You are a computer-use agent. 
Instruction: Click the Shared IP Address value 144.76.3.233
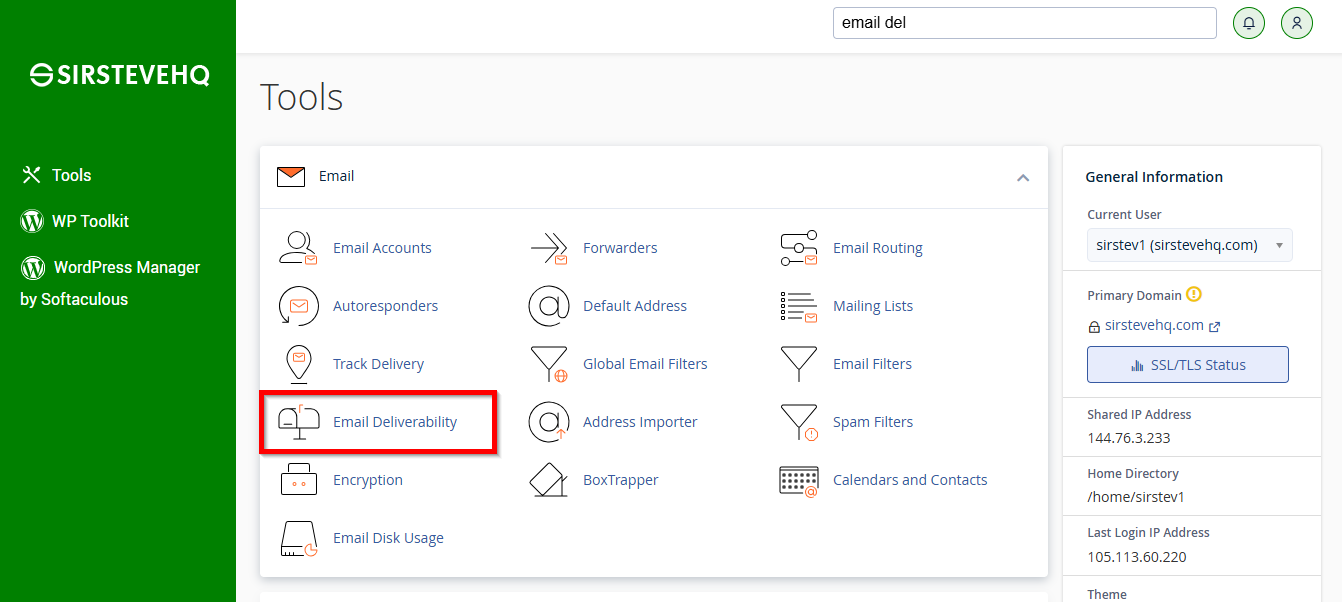pyautogui.click(x=1129, y=438)
